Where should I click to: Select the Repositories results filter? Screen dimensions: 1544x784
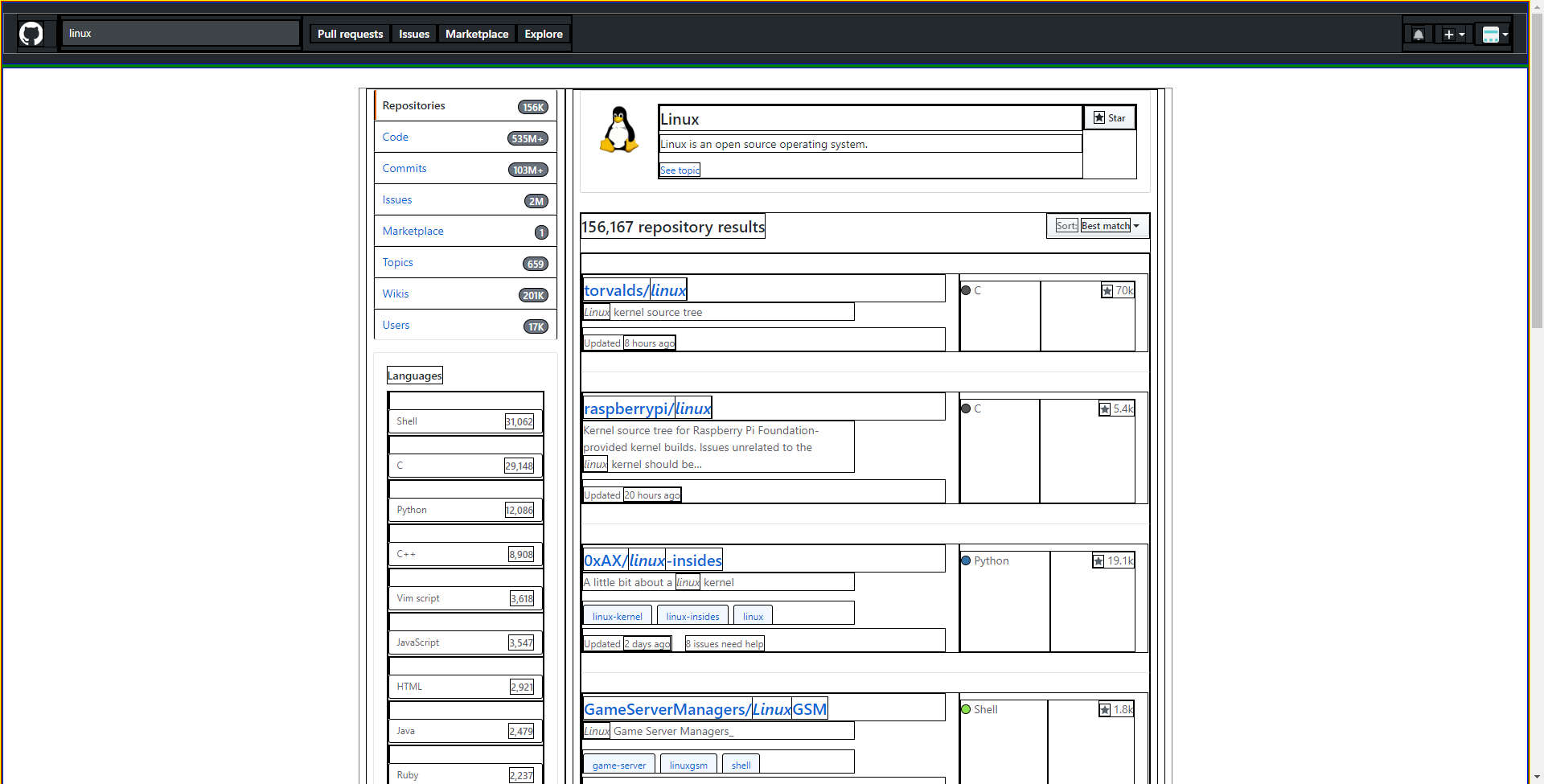(x=465, y=106)
